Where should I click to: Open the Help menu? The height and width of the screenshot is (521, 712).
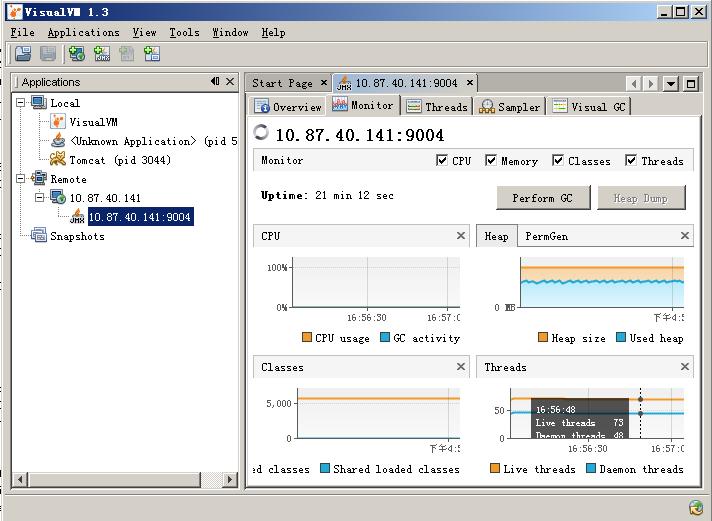(x=273, y=33)
